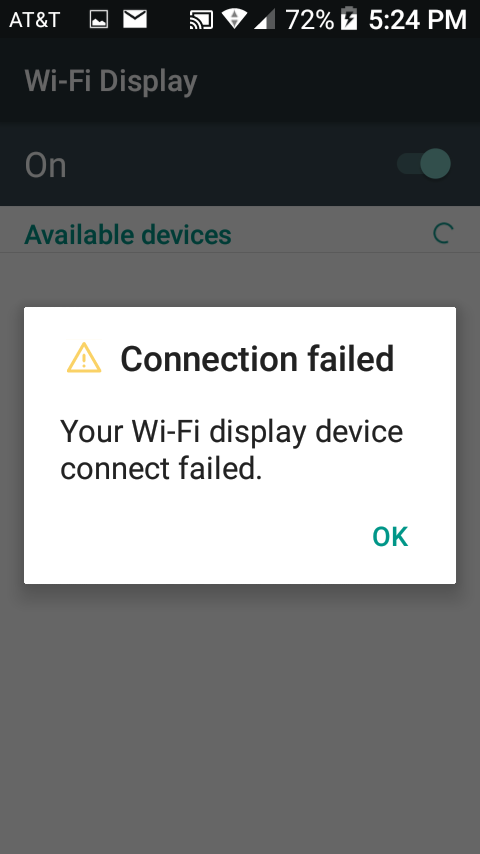480x854 pixels.
Task: Tap the Available devices header
Action: 128,235
